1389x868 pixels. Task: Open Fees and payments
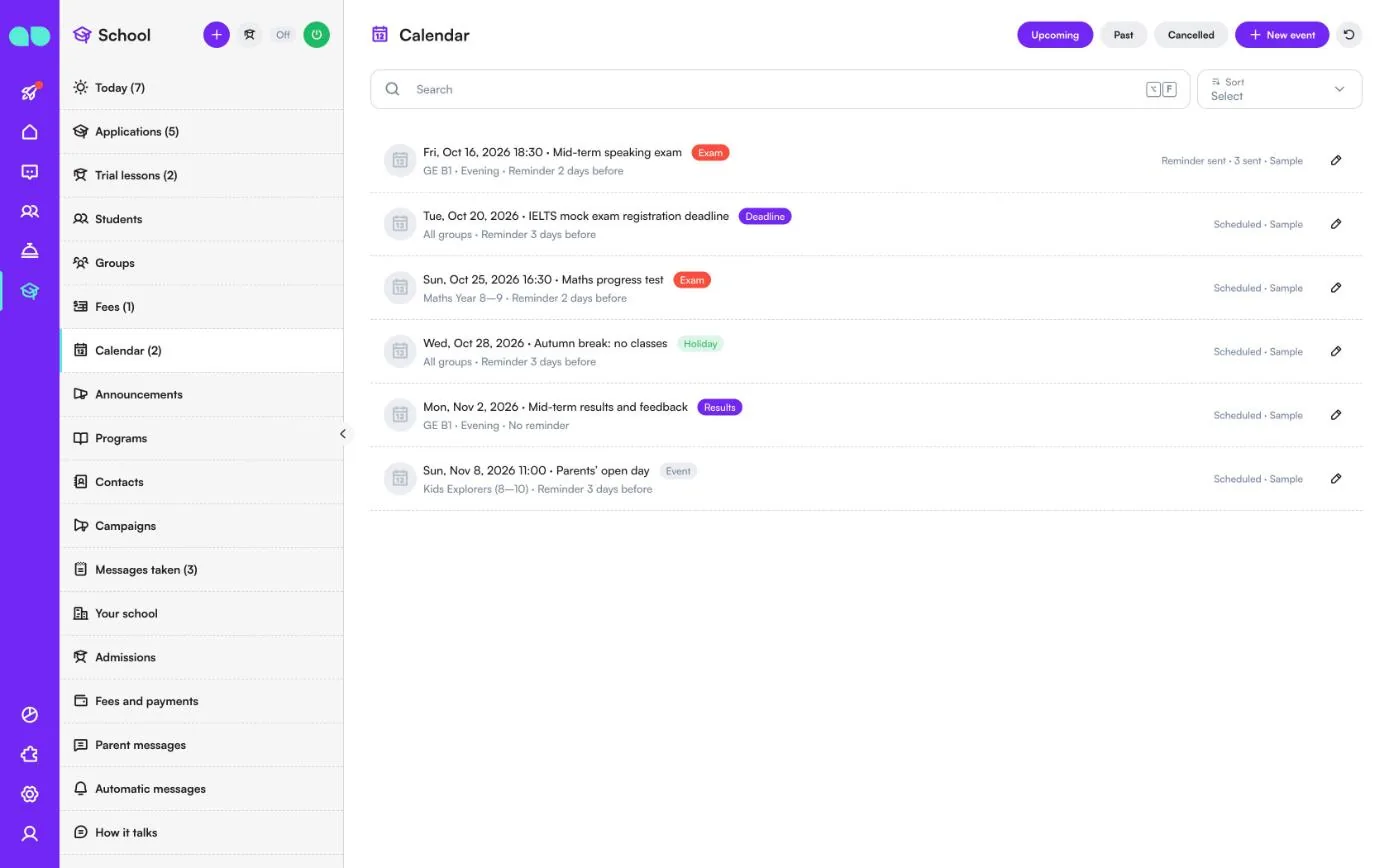(201, 701)
